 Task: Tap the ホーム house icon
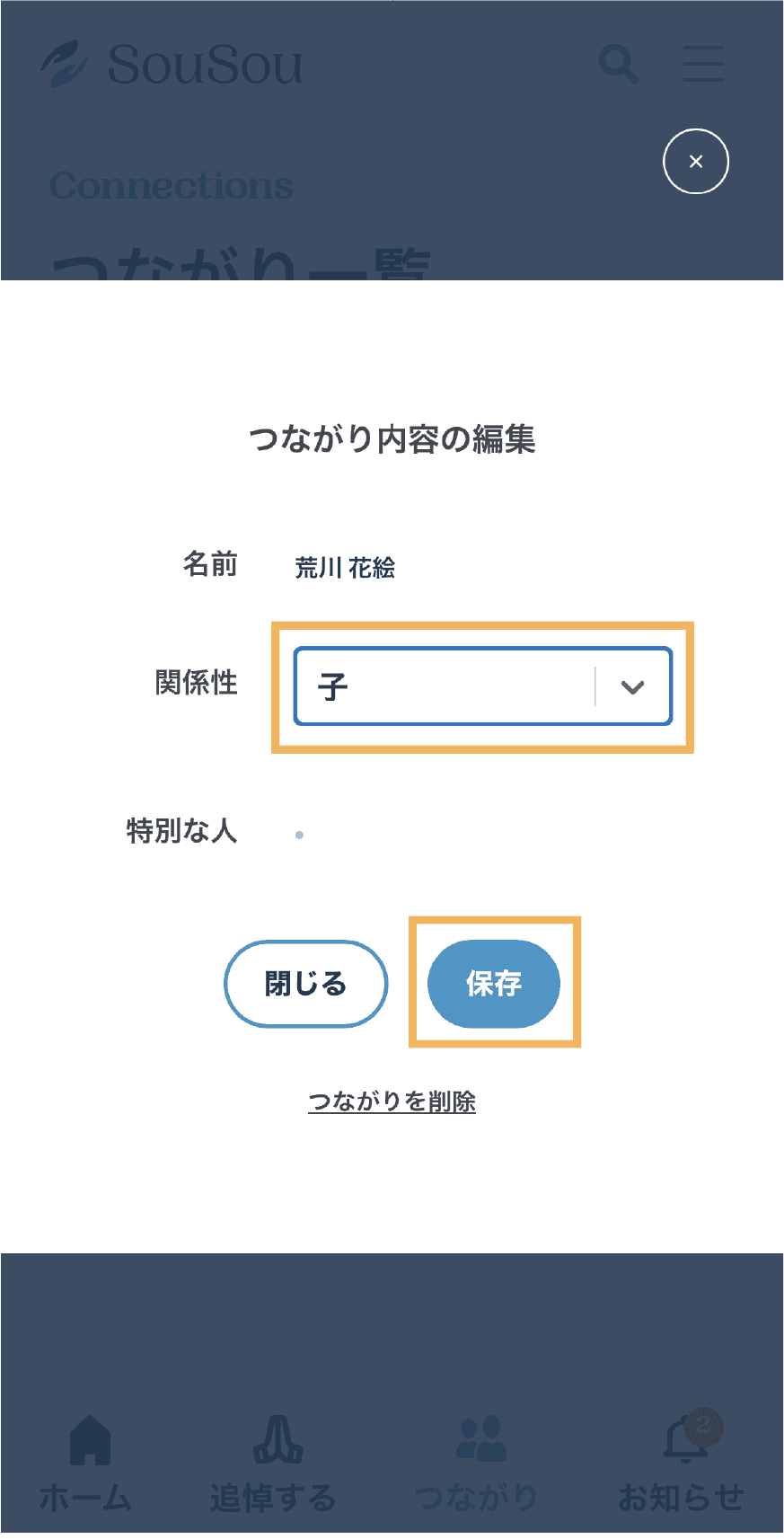[90, 1439]
